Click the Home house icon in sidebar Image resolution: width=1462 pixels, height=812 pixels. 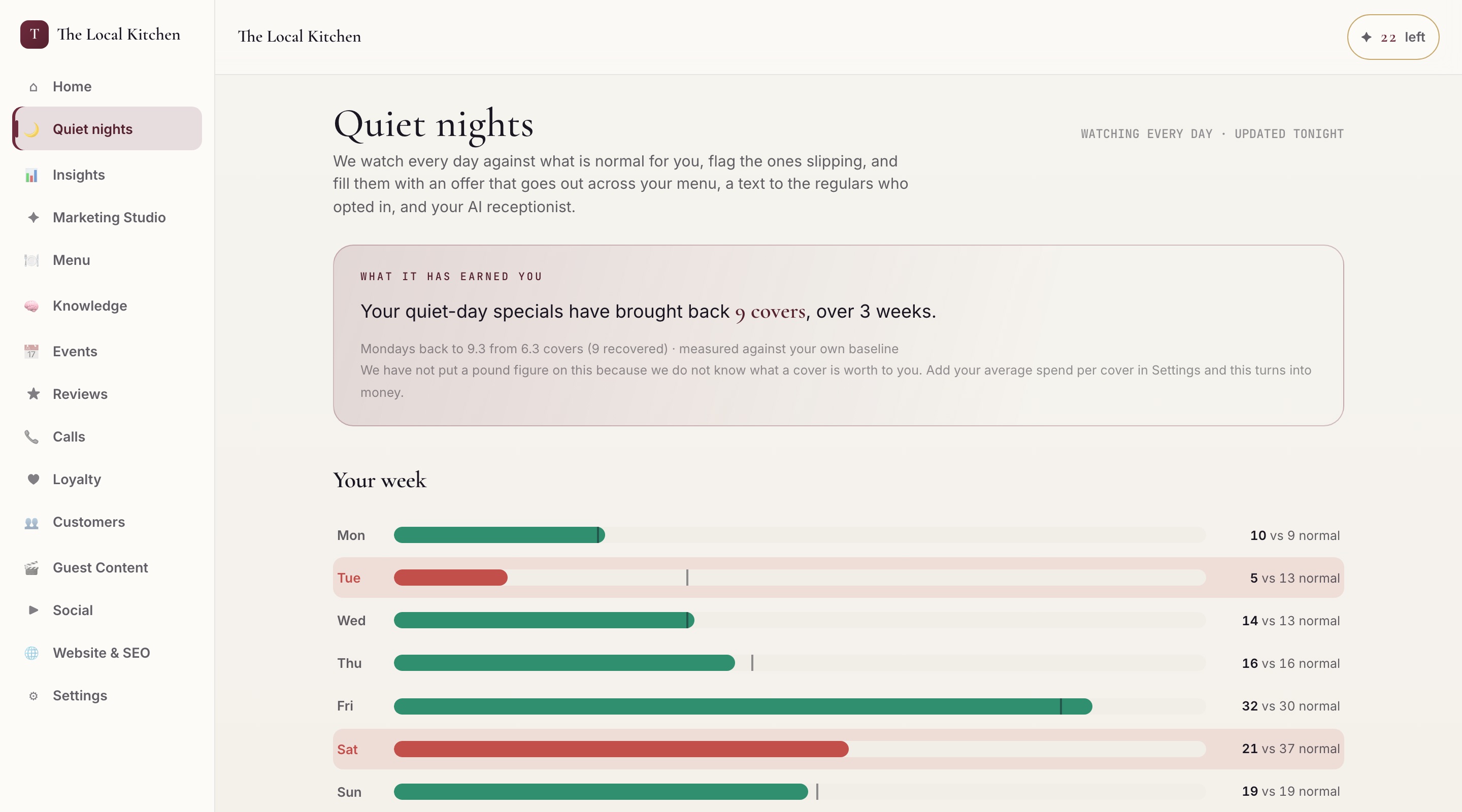pos(33,87)
